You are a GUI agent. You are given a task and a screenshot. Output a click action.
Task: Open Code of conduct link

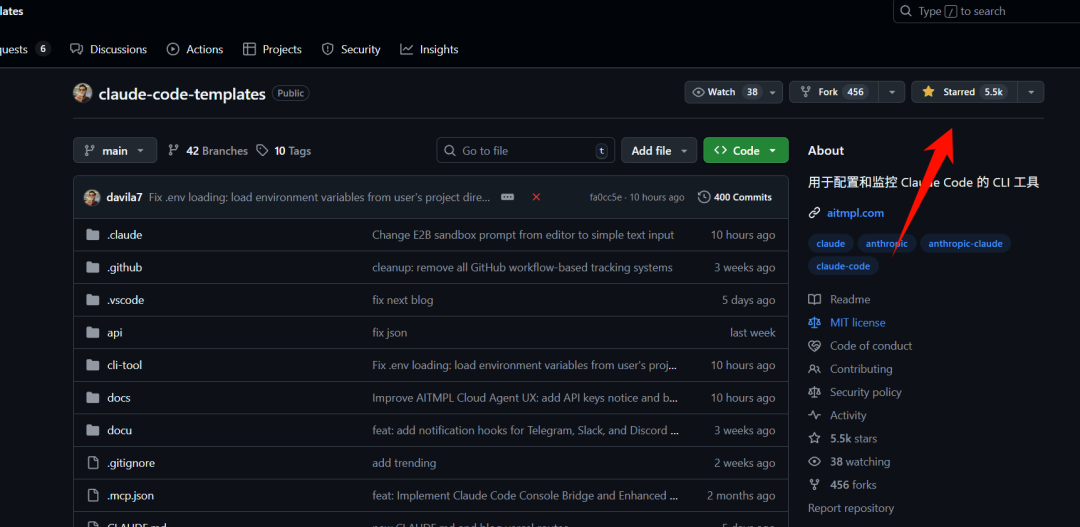point(871,346)
